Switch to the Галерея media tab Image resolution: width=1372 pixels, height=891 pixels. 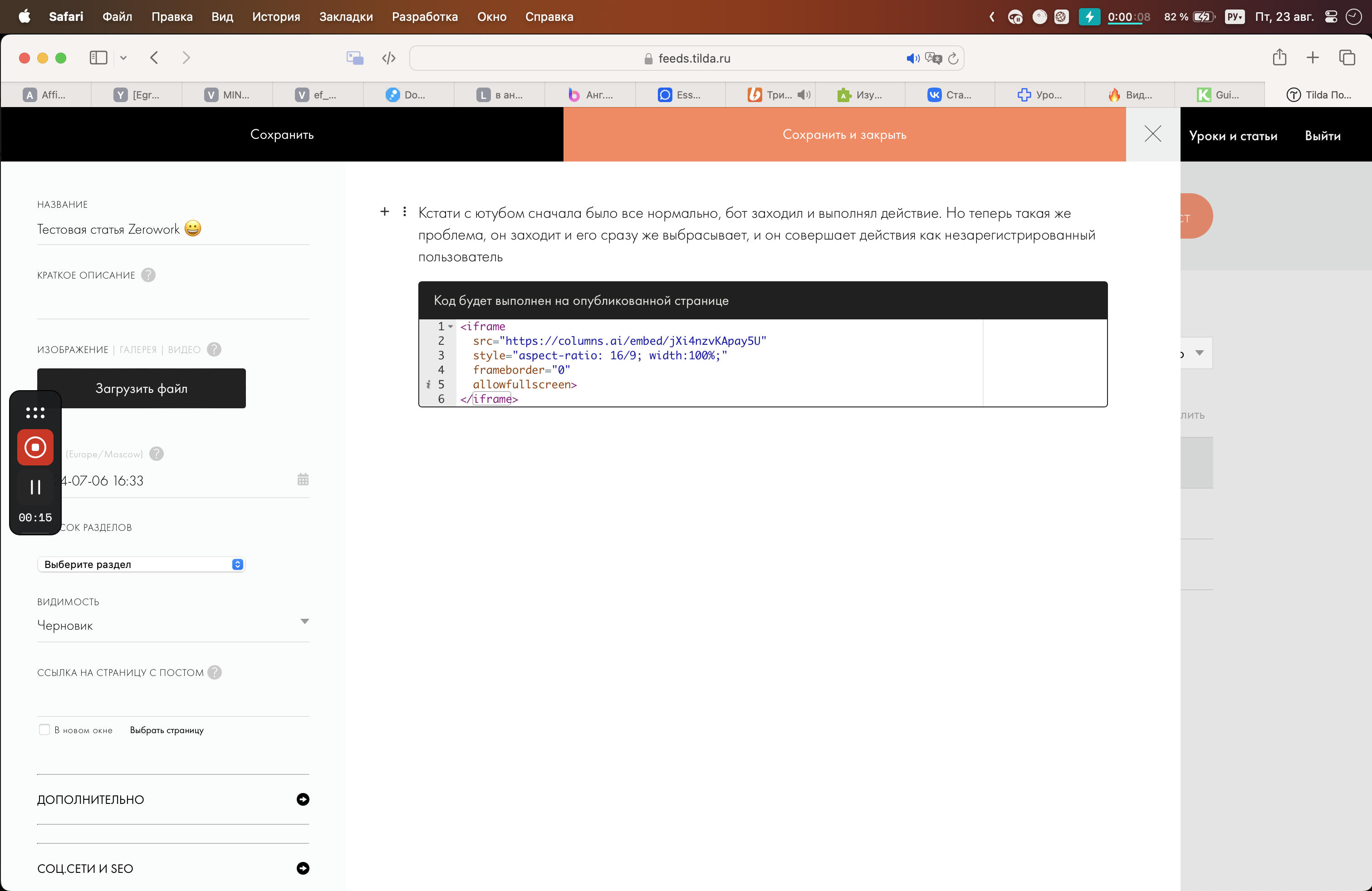[x=138, y=350]
